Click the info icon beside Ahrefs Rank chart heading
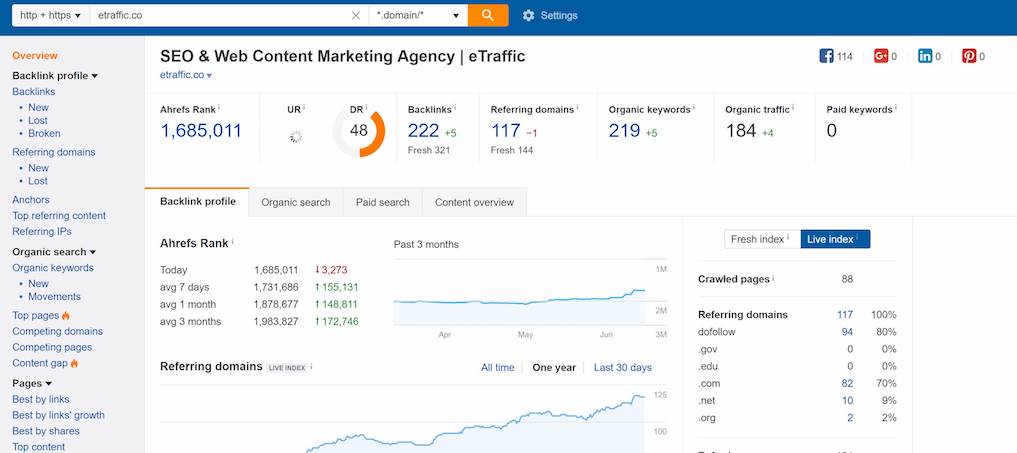 click(x=232, y=242)
